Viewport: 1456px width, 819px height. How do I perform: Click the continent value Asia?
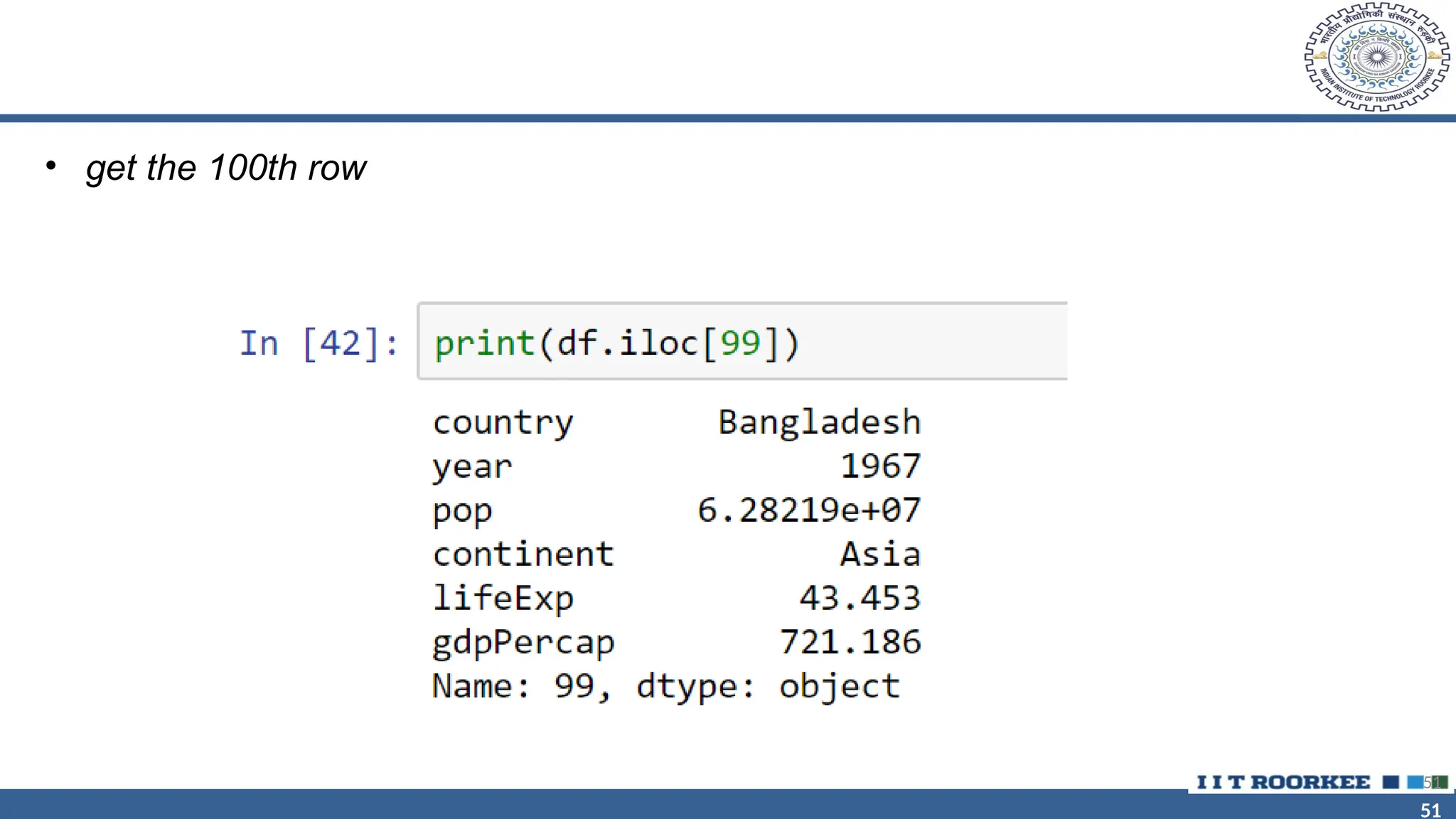click(x=880, y=555)
